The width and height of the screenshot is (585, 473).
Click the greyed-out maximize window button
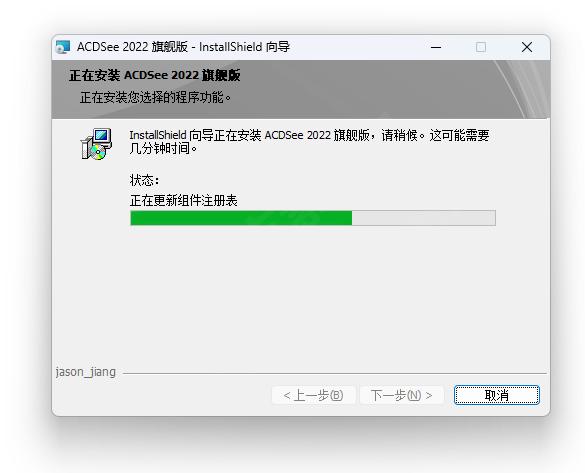[x=481, y=47]
